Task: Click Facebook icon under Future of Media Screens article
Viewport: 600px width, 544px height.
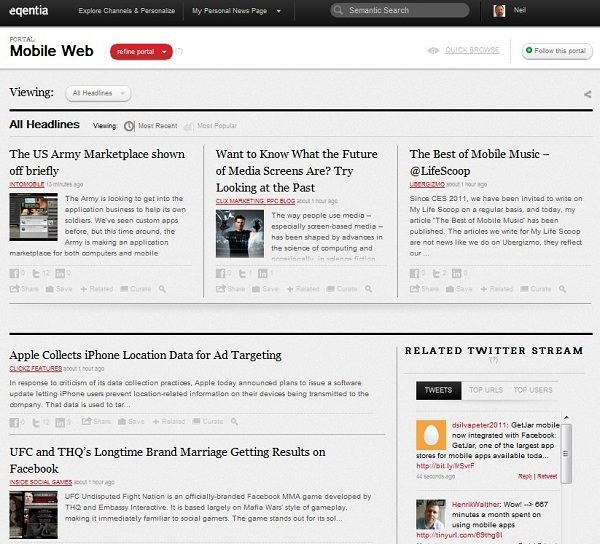Action: point(220,273)
